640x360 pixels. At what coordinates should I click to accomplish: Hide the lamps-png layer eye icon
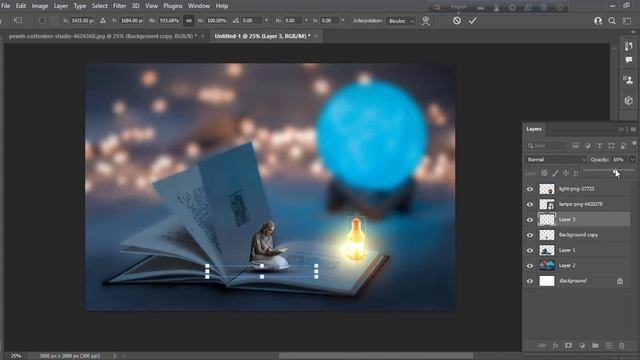[530, 204]
